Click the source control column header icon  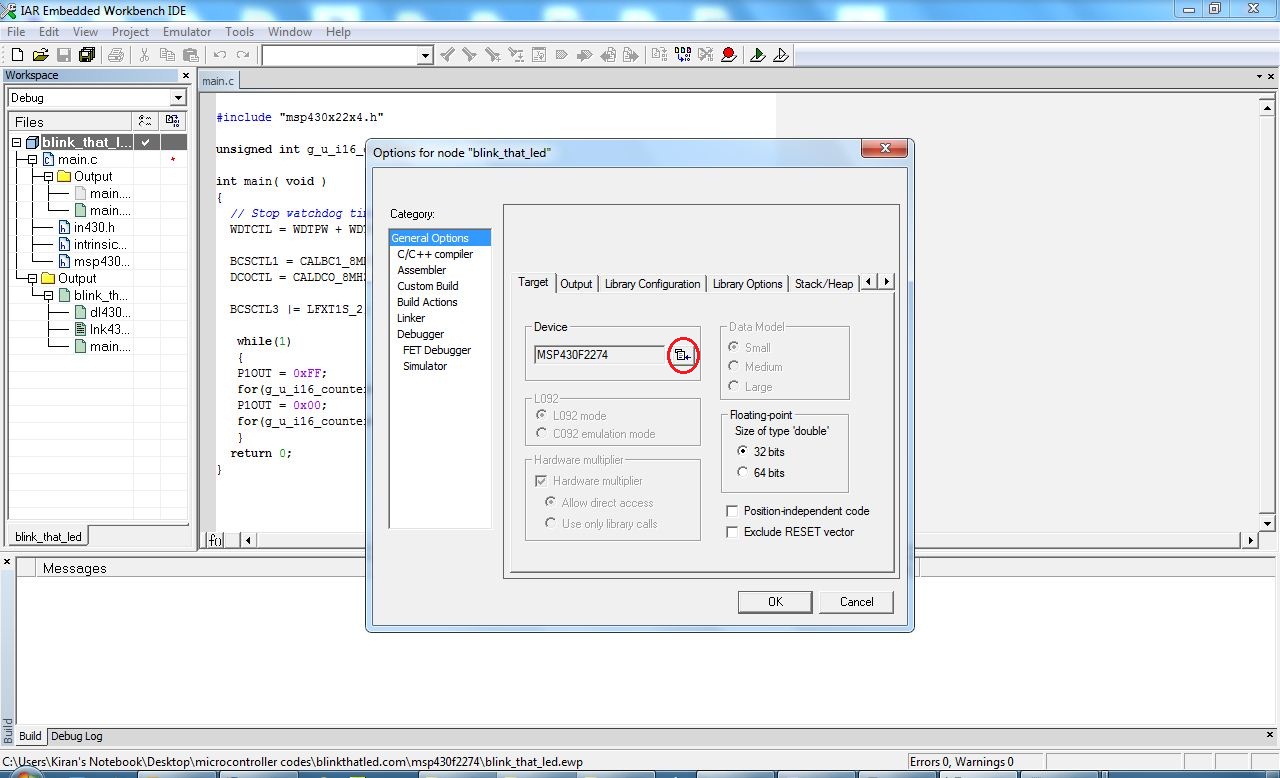click(172, 121)
